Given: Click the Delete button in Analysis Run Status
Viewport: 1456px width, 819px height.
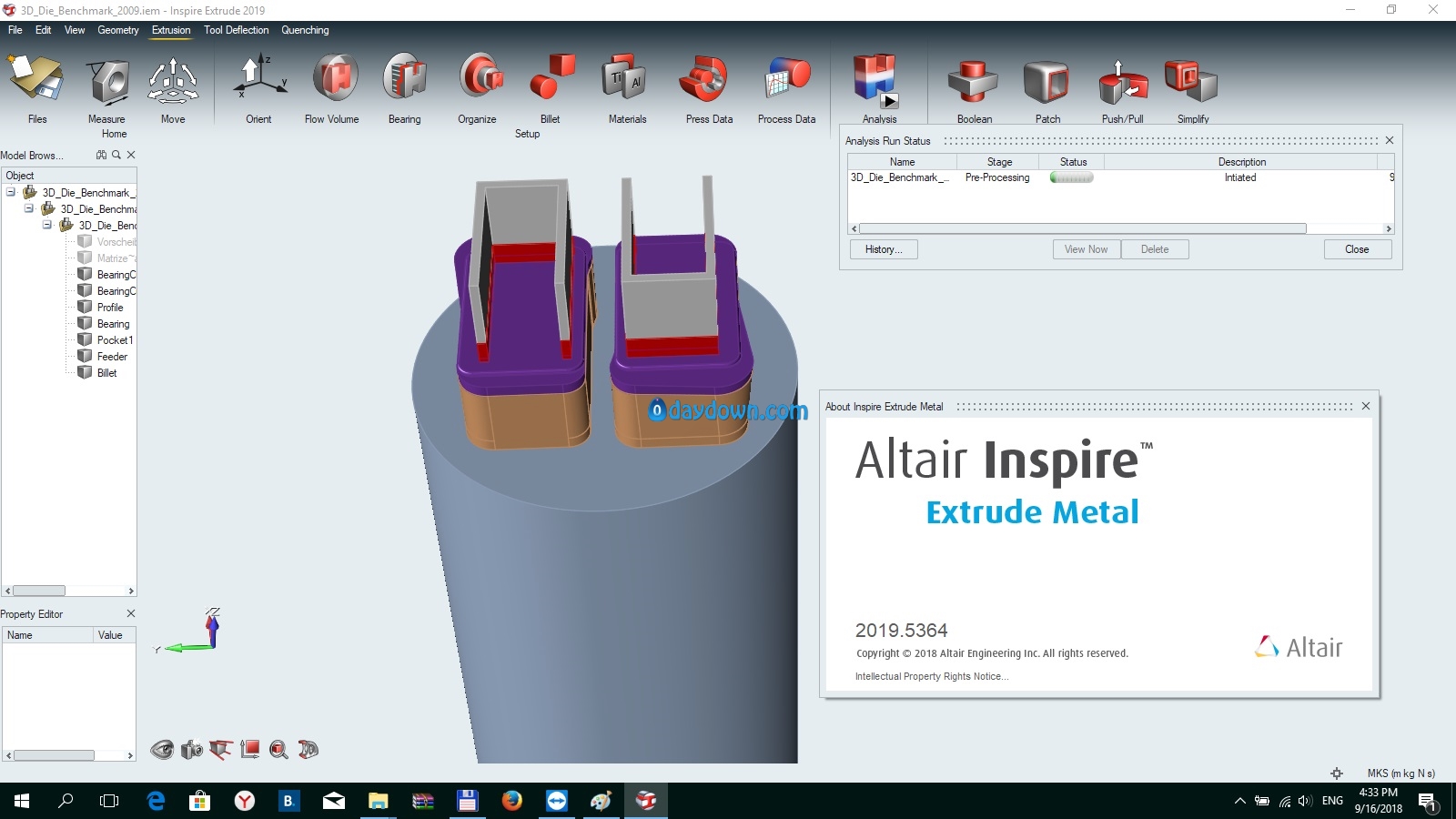Looking at the screenshot, I should pos(1155,249).
